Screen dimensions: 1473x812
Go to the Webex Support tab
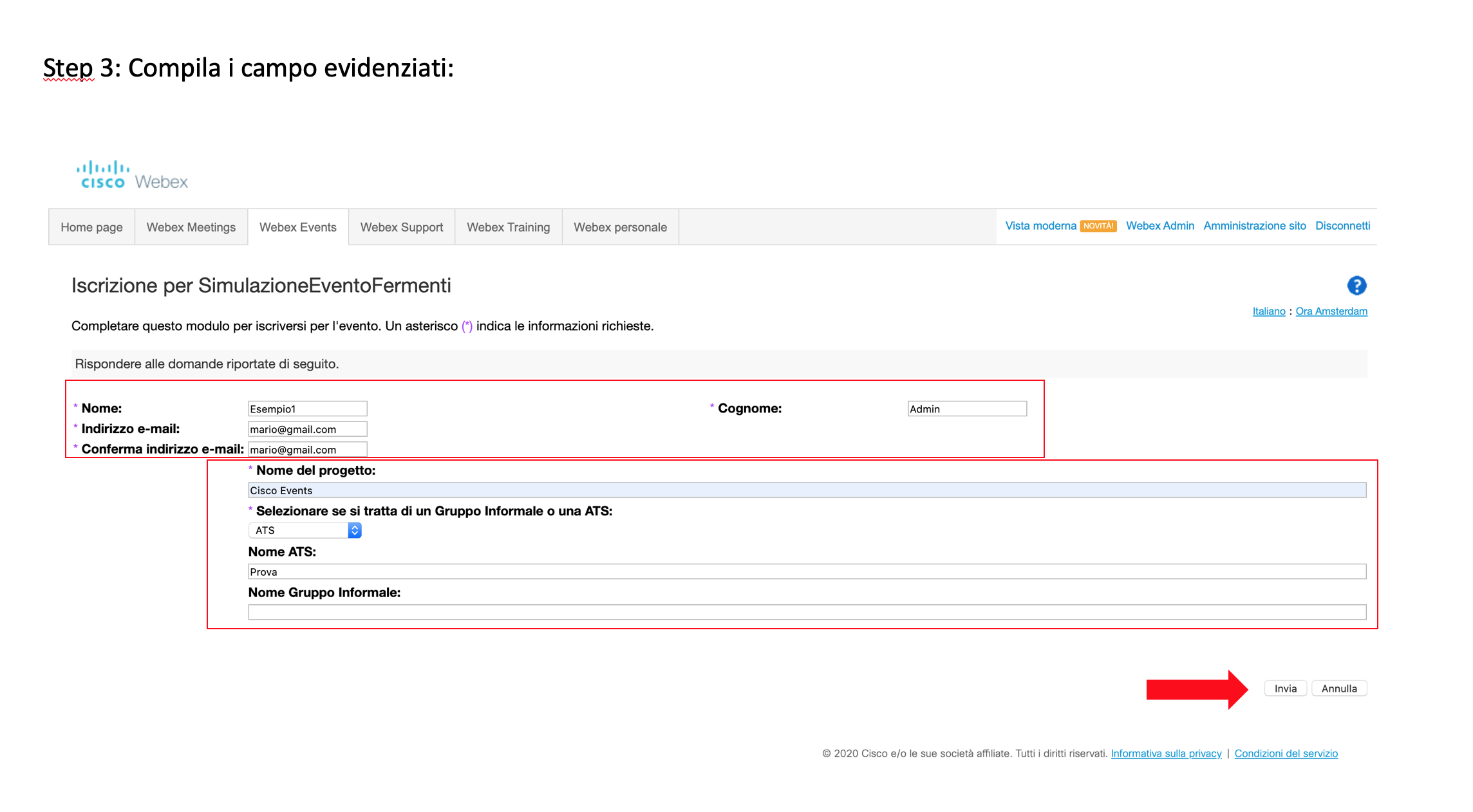402,227
